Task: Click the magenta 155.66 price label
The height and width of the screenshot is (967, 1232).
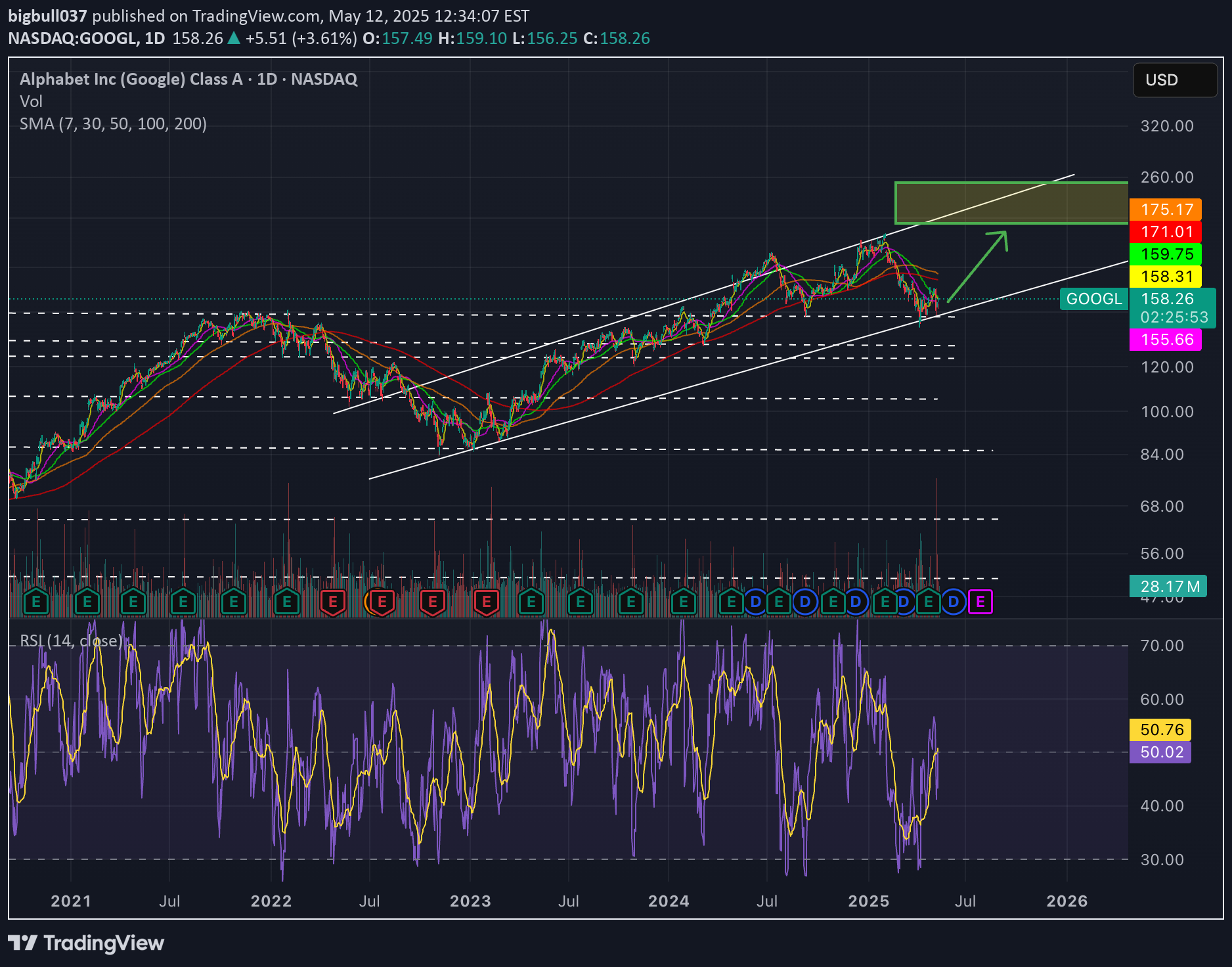Action: click(x=1166, y=340)
